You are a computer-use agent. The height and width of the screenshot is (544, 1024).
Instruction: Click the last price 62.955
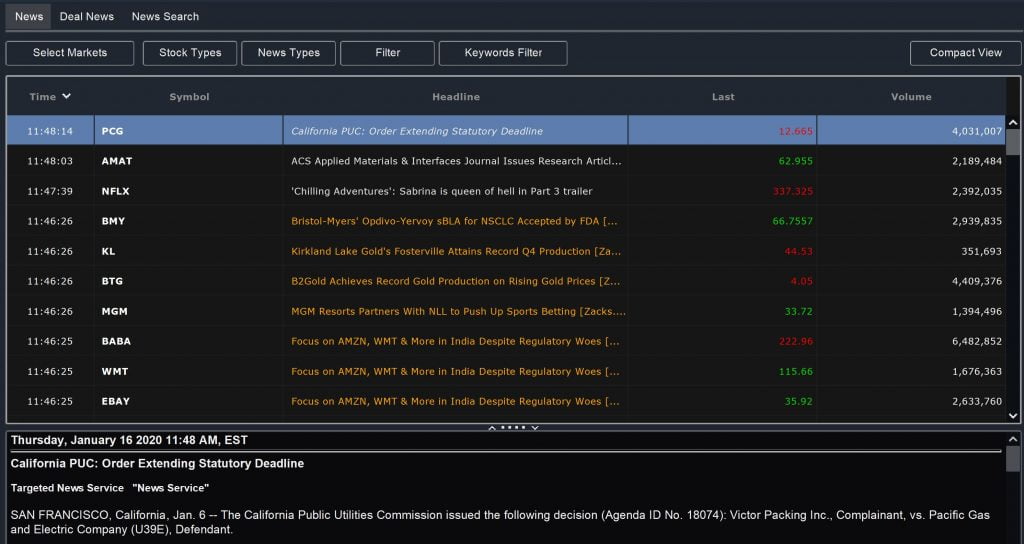(795, 161)
